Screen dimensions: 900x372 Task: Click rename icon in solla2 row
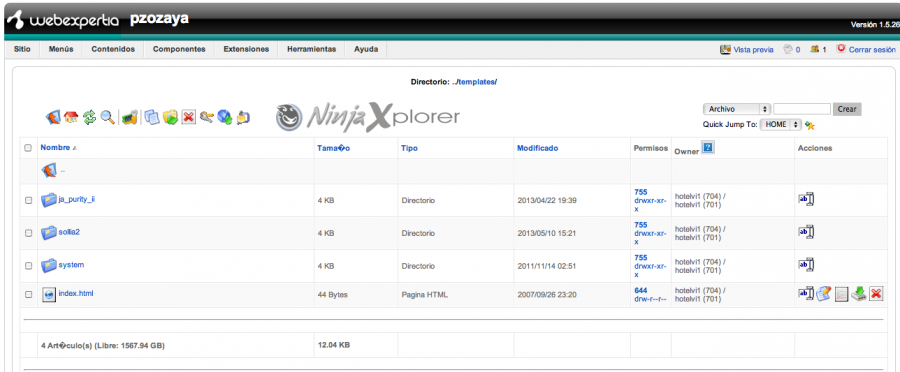[x=806, y=232]
